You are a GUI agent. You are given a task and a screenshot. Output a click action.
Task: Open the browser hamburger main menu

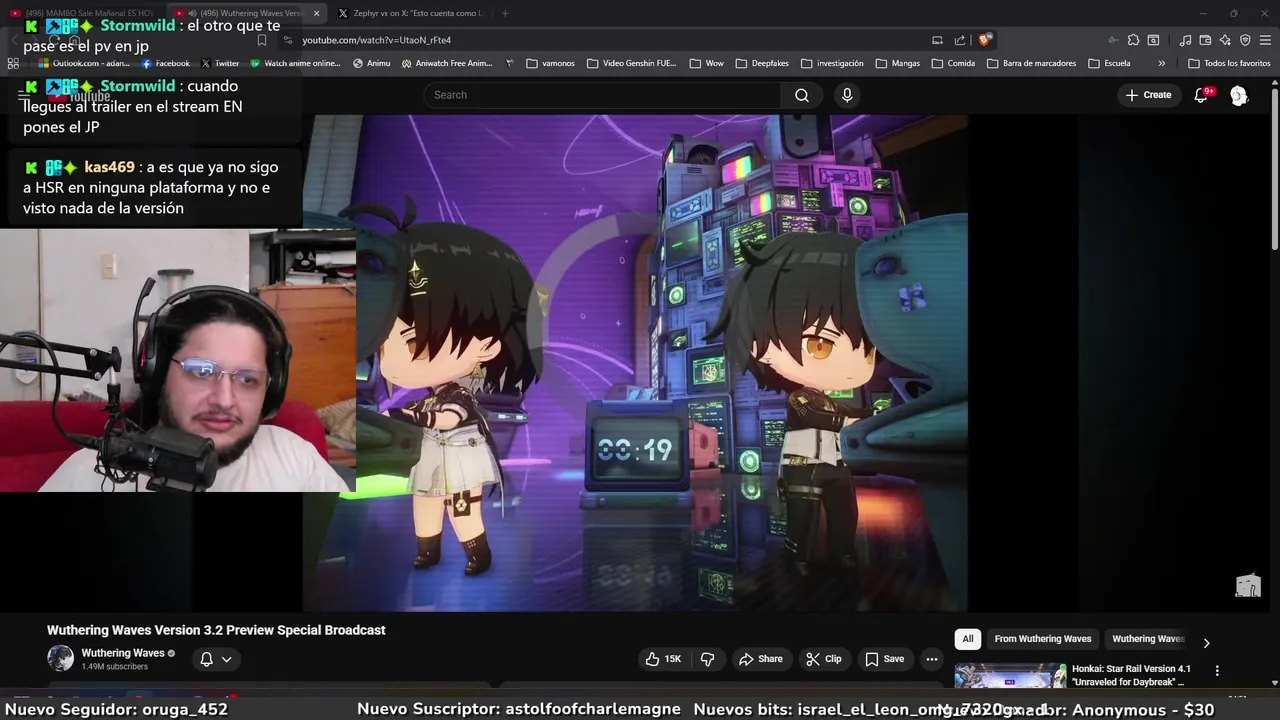1266,40
